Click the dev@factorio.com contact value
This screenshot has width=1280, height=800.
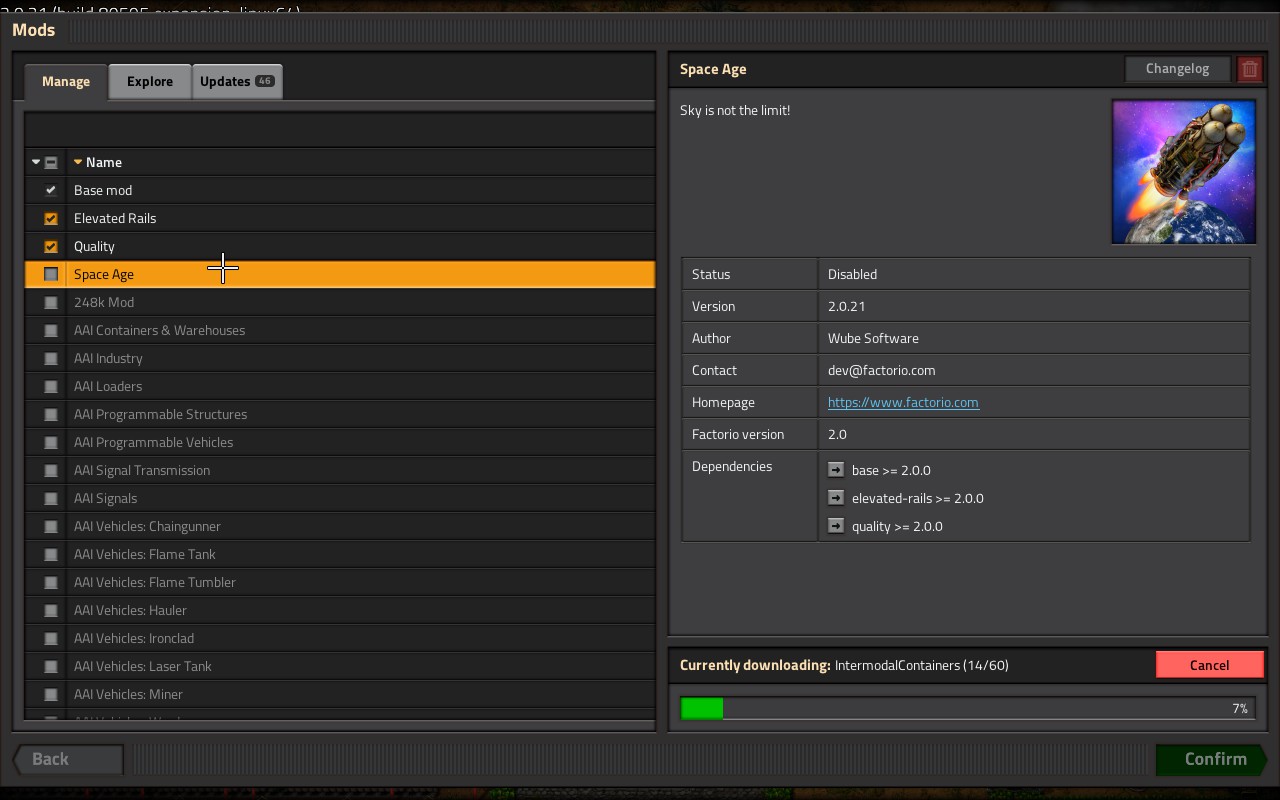click(x=881, y=370)
